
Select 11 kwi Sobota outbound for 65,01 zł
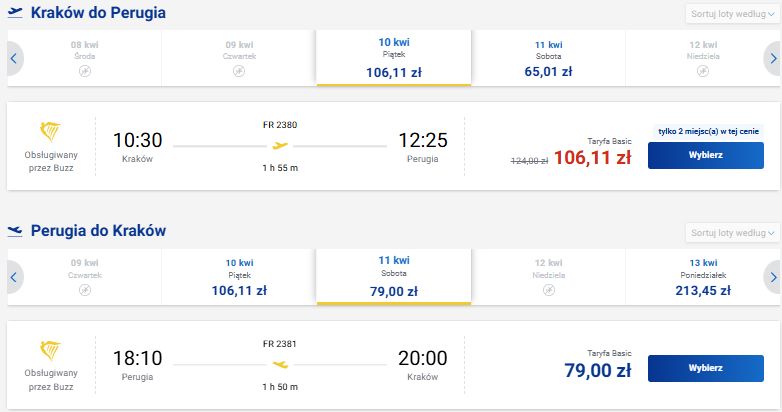tap(548, 58)
